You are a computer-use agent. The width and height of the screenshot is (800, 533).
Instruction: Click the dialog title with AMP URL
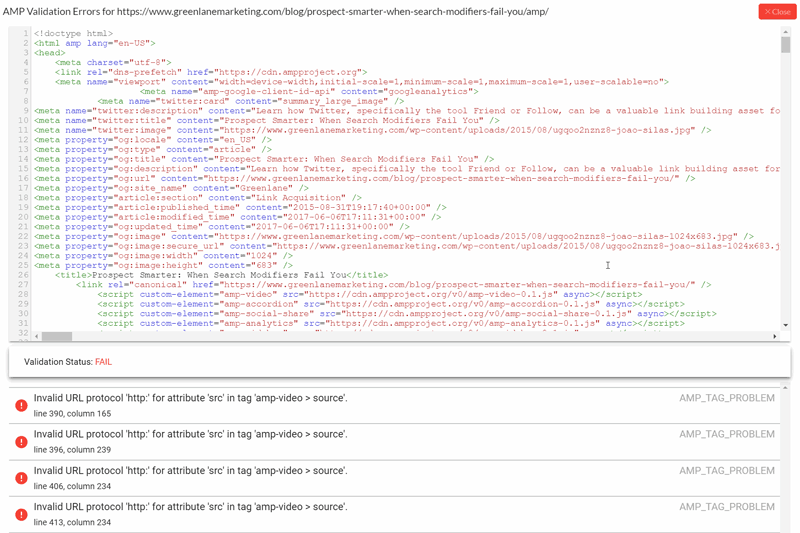tap(276, 11)
